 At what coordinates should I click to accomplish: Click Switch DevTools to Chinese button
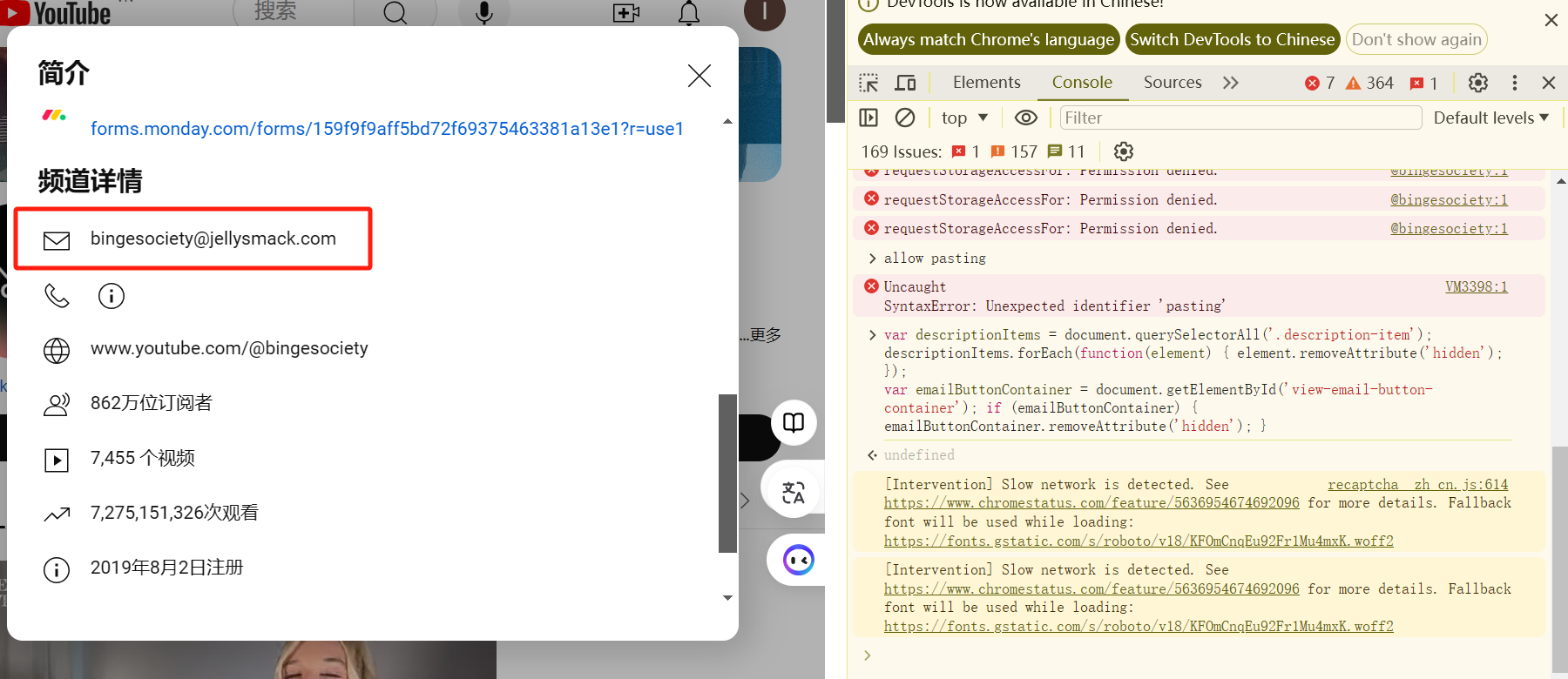point(1233,39)
